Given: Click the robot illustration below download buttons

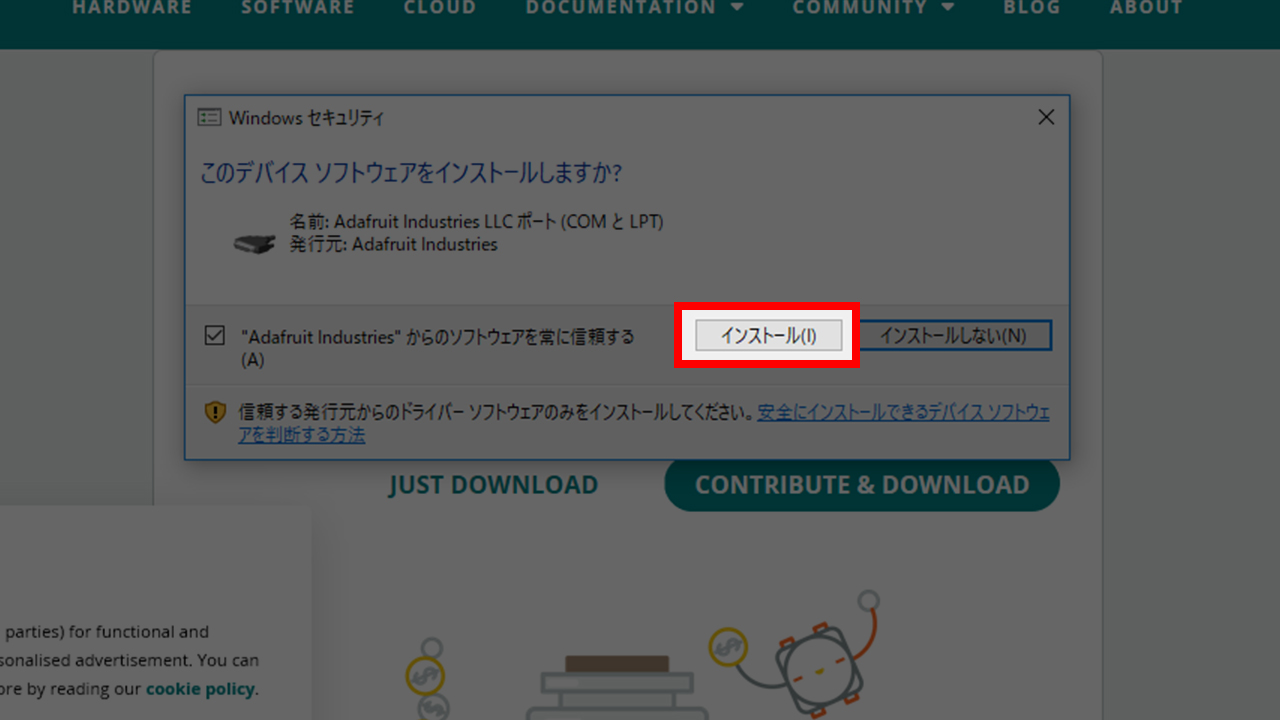Looking at the screenshot, I should (x=820, y=667).
